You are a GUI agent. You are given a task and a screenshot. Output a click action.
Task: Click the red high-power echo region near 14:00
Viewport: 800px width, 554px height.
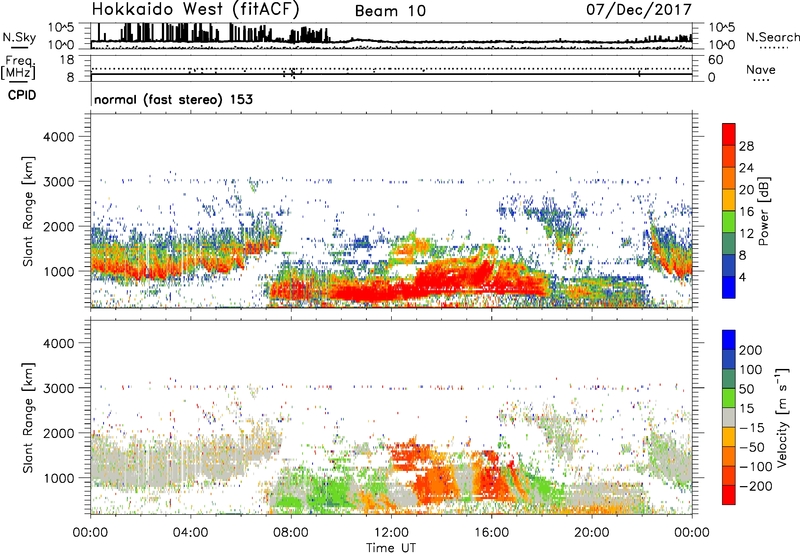[452, 275]
